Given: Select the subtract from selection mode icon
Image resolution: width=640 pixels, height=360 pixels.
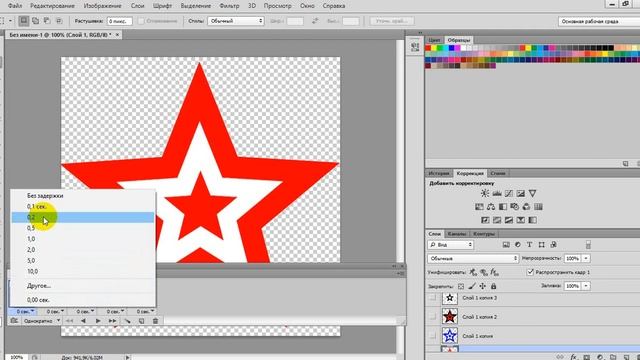Looking at the screenshot, I should (x=47, y=20).
